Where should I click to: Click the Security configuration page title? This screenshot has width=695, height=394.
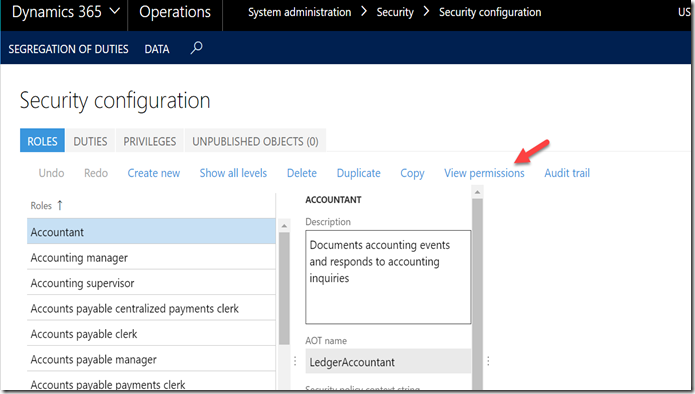click(x=115, y=101)
